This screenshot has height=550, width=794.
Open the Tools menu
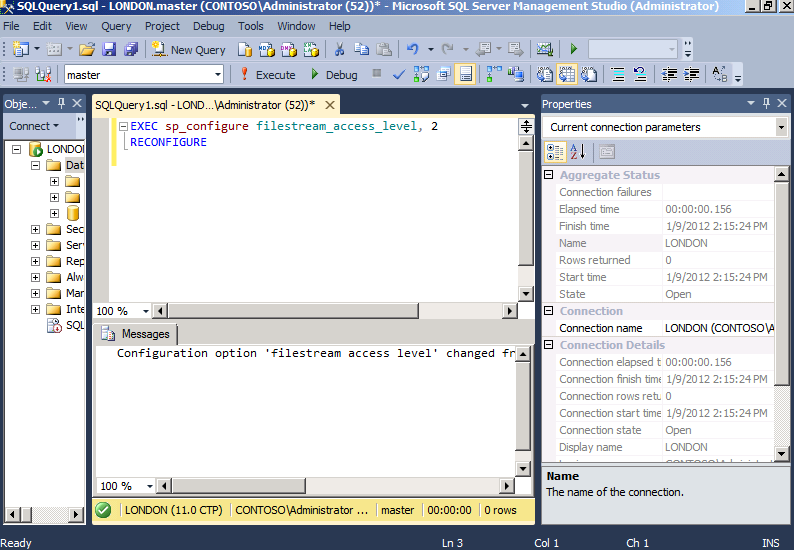pos(251,26)
